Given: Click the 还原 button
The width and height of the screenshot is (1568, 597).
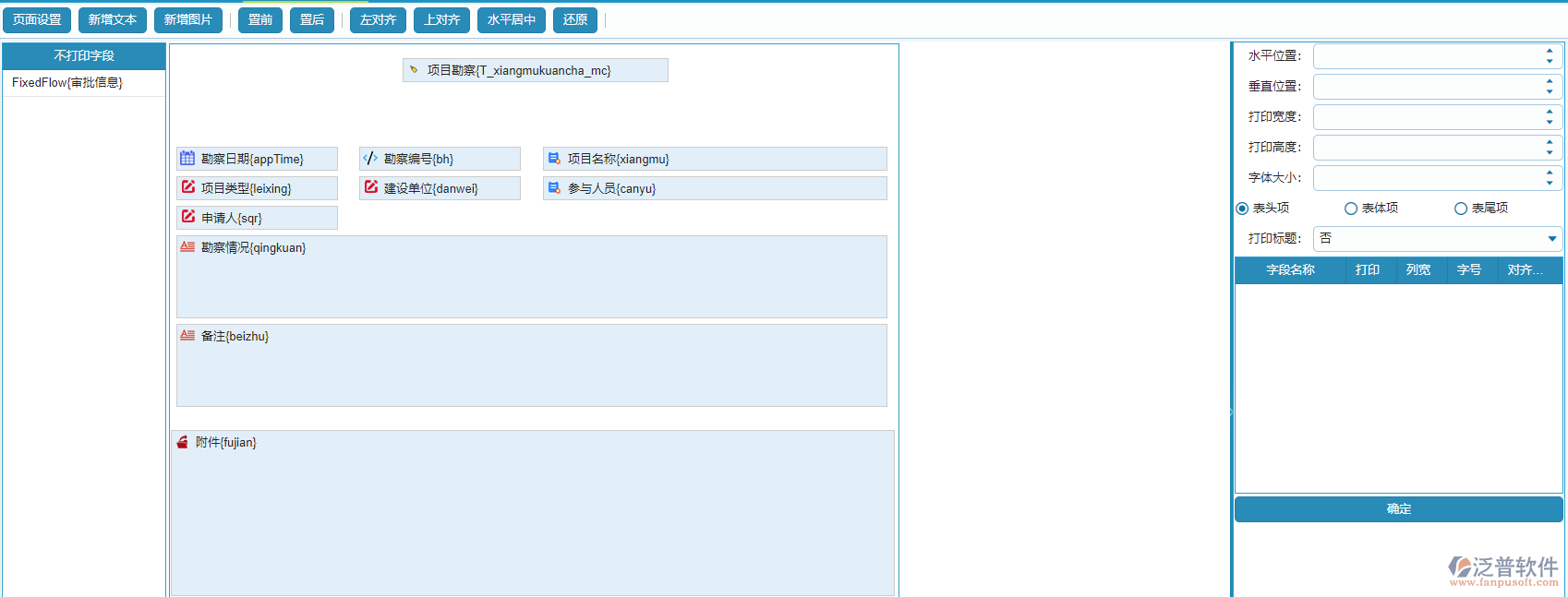Looking at the screenshot, I should [575, 19].
